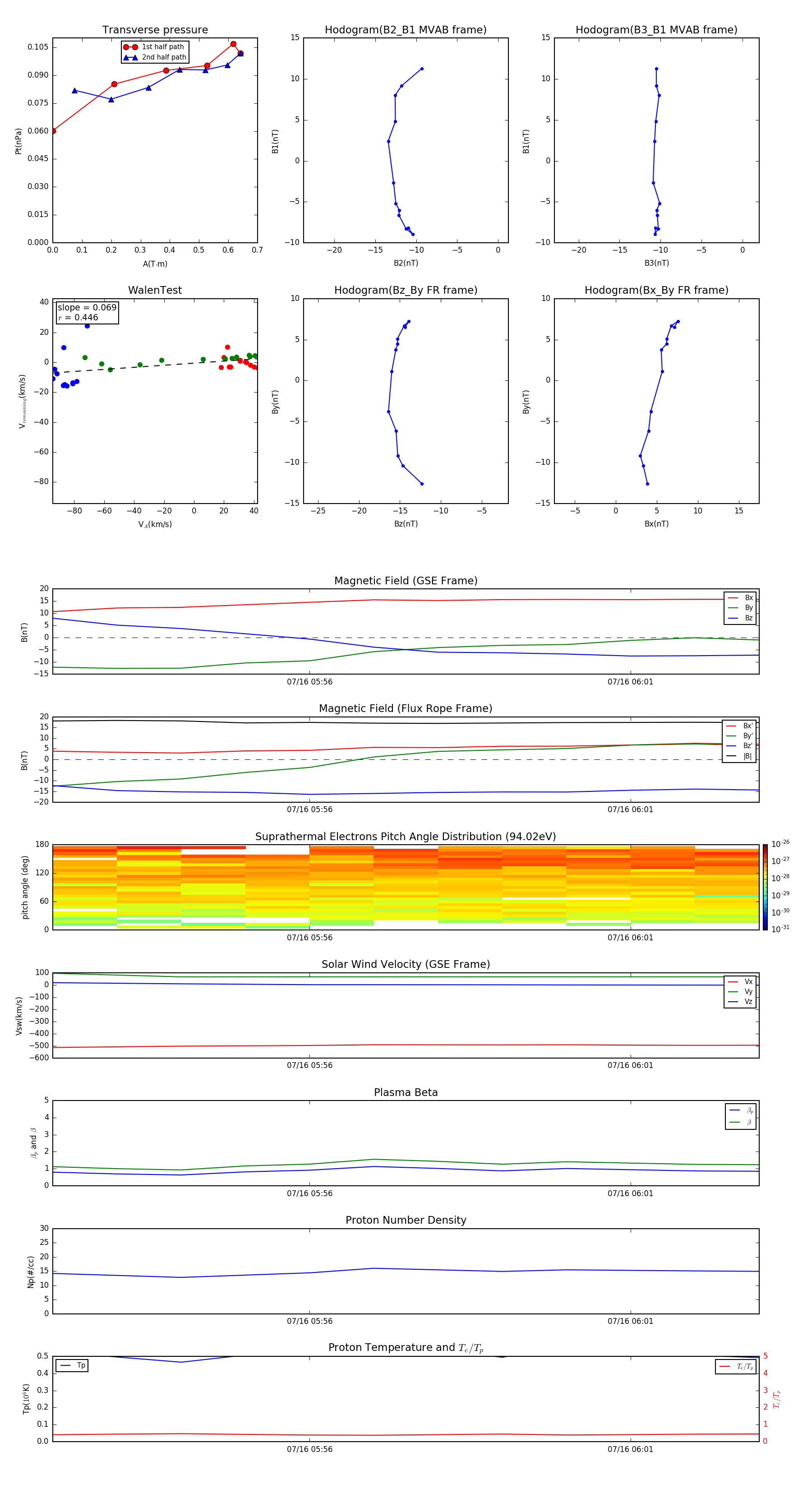Click '07/16 05:56' tick under Plasma Beta plot
Viewport: 812px width, 1489px height.
310,1193
